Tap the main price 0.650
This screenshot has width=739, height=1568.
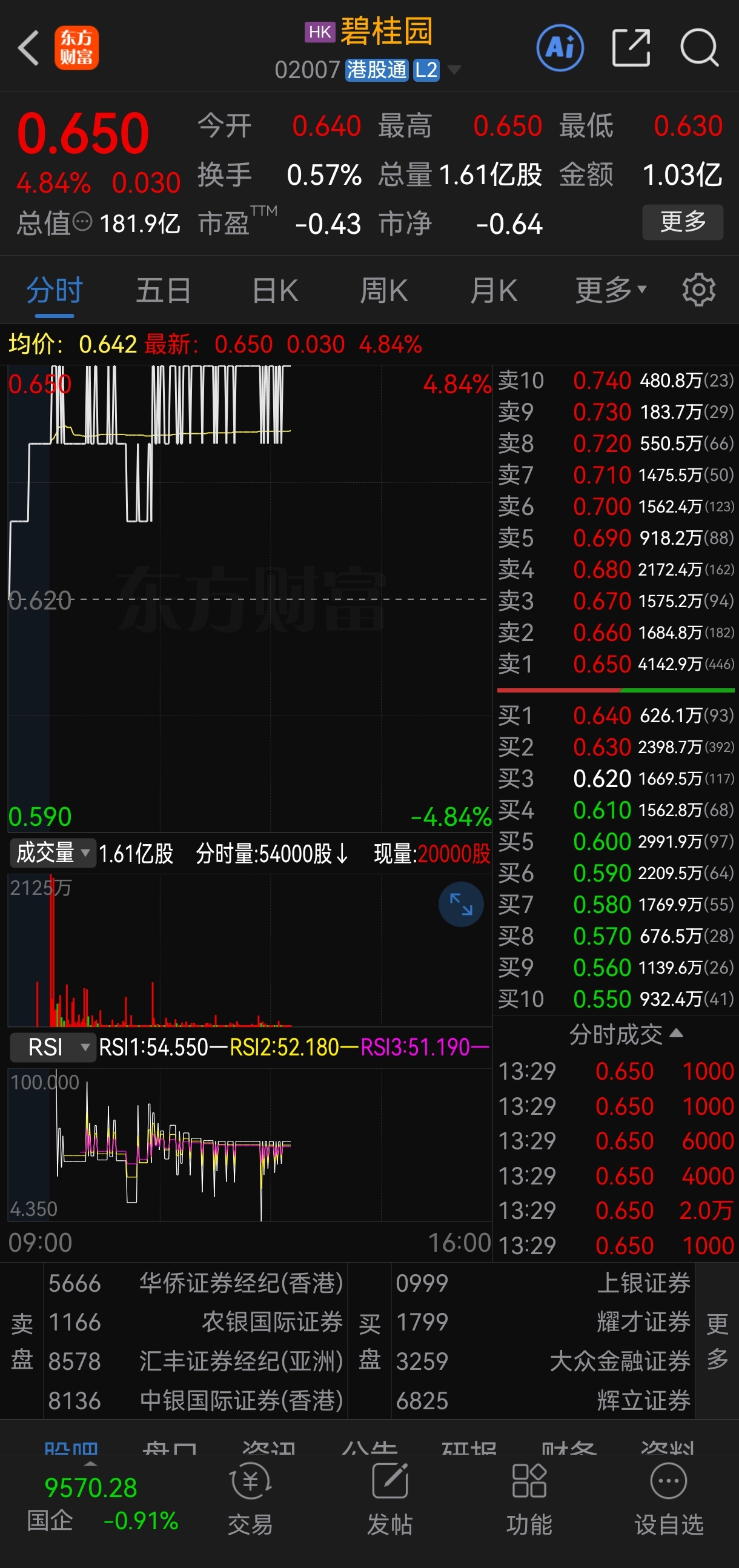click(83, 134)
